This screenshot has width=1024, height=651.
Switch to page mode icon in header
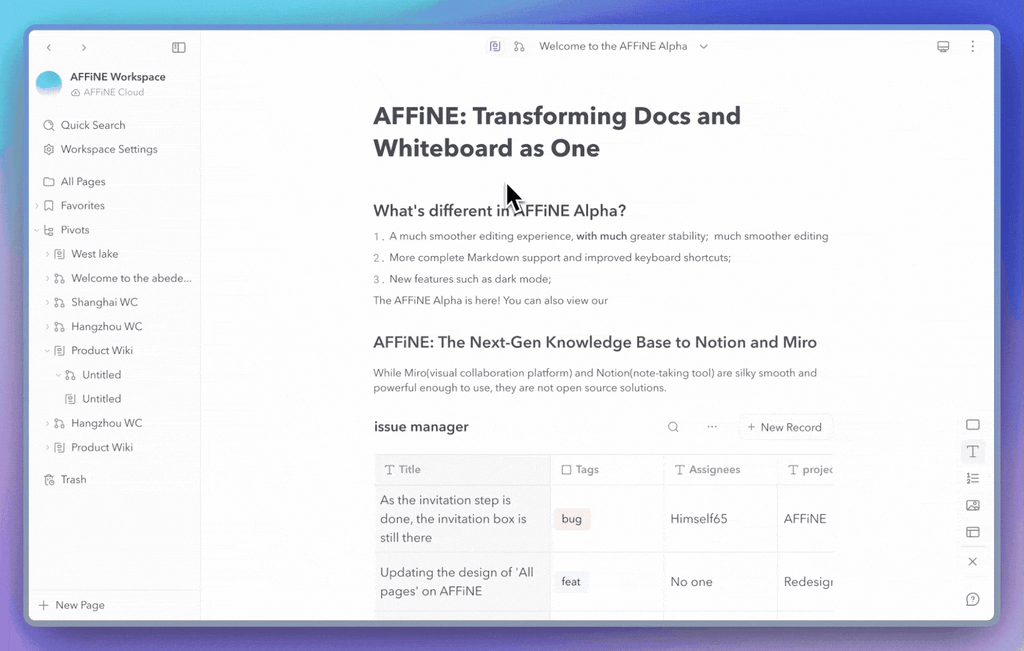click(495, 46)
